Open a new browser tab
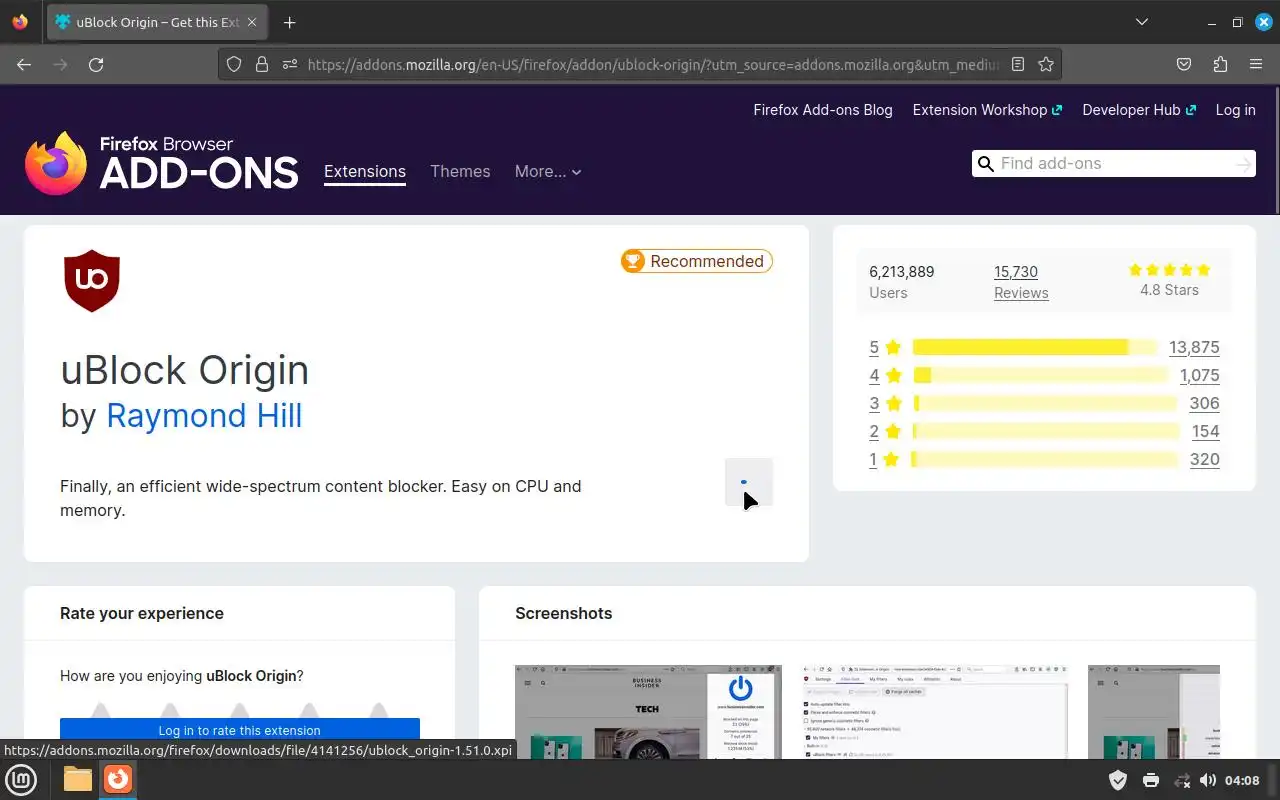Image resolution: width=1280 pixels, height=800 pixels. [x=289, y=22]
